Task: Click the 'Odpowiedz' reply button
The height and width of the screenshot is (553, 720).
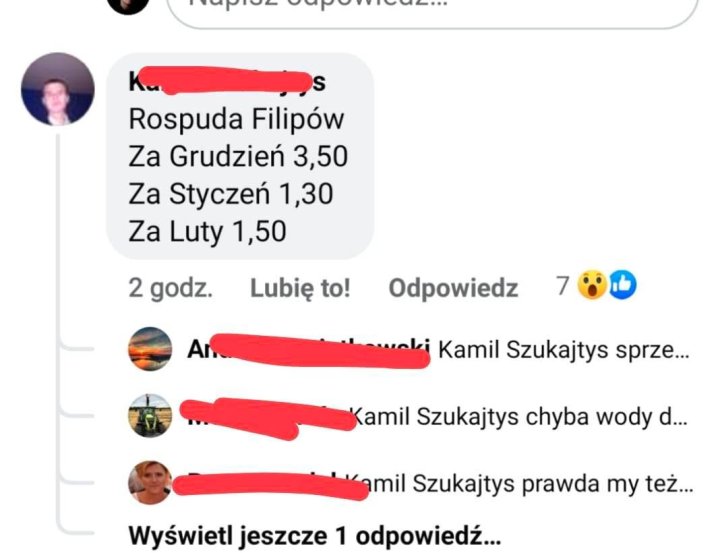Action: click(453, 288)
